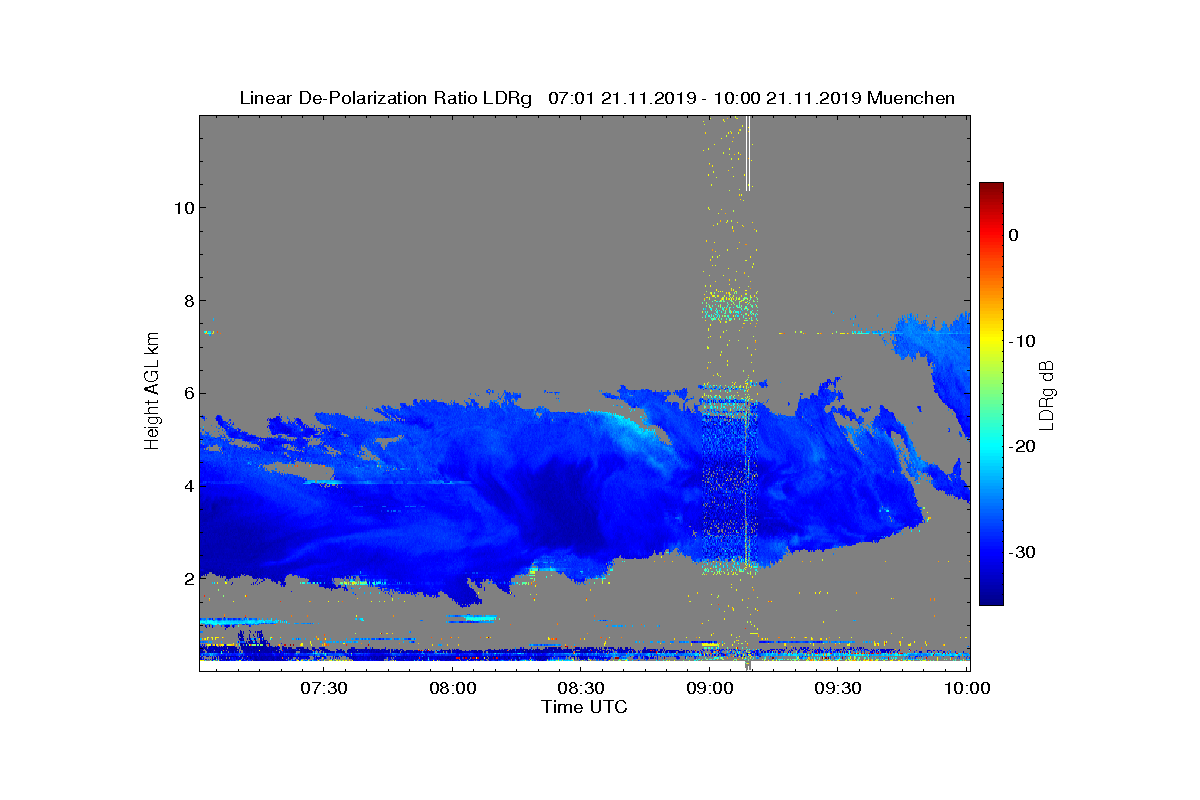Click the height tick label 10

(182, 207)
